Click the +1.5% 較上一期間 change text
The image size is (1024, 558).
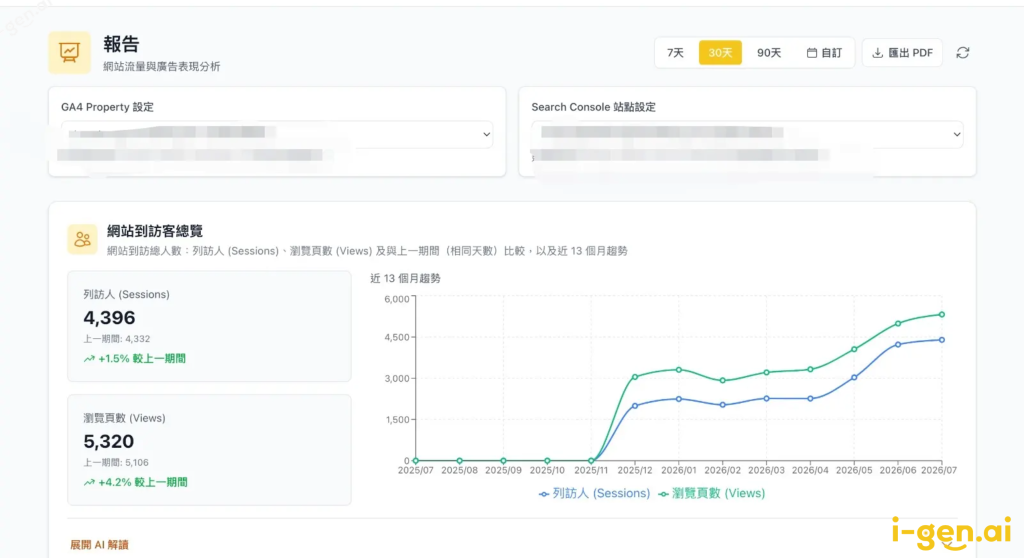135,358
